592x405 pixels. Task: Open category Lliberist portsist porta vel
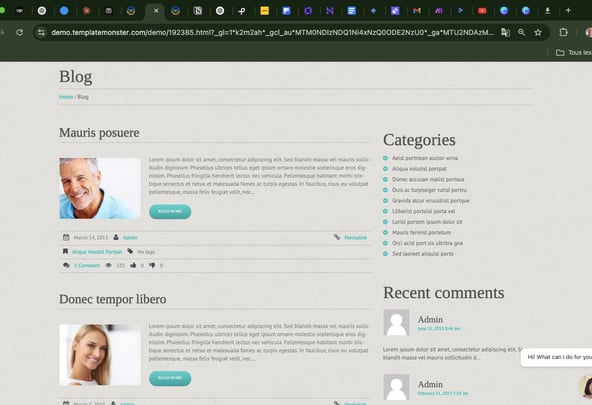(424, 211)
